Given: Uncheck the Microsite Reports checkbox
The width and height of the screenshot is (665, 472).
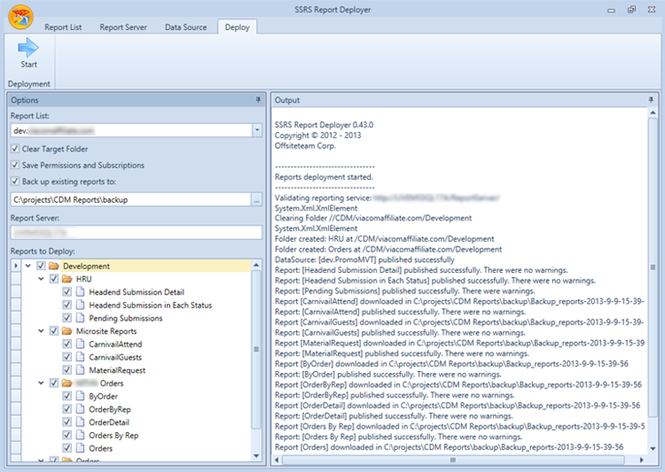Looking at the screenshot, I should (54, 331).
